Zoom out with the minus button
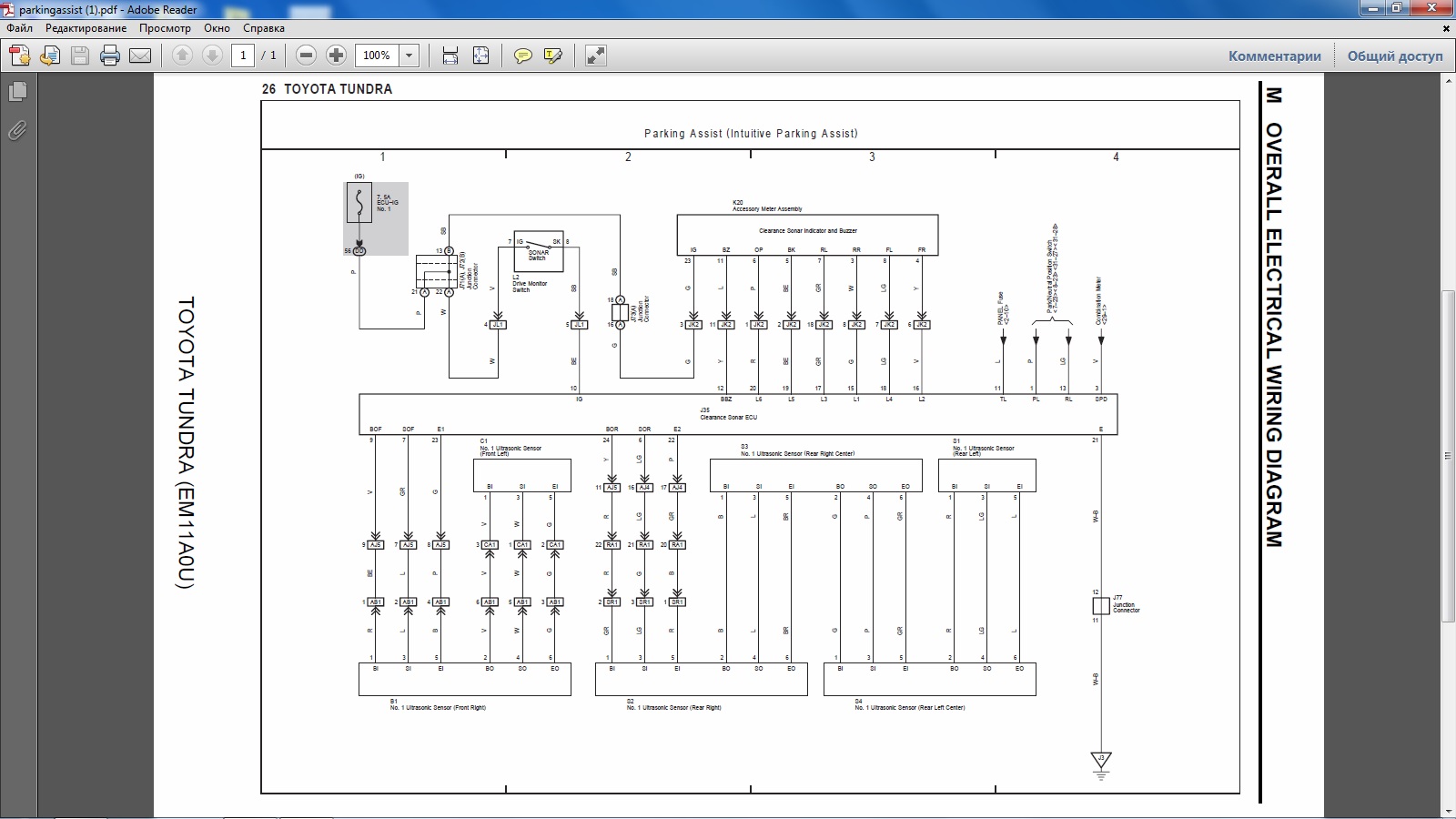This screenshot has height=819, width=1456. pyautogui.click(x=307, y=56)
